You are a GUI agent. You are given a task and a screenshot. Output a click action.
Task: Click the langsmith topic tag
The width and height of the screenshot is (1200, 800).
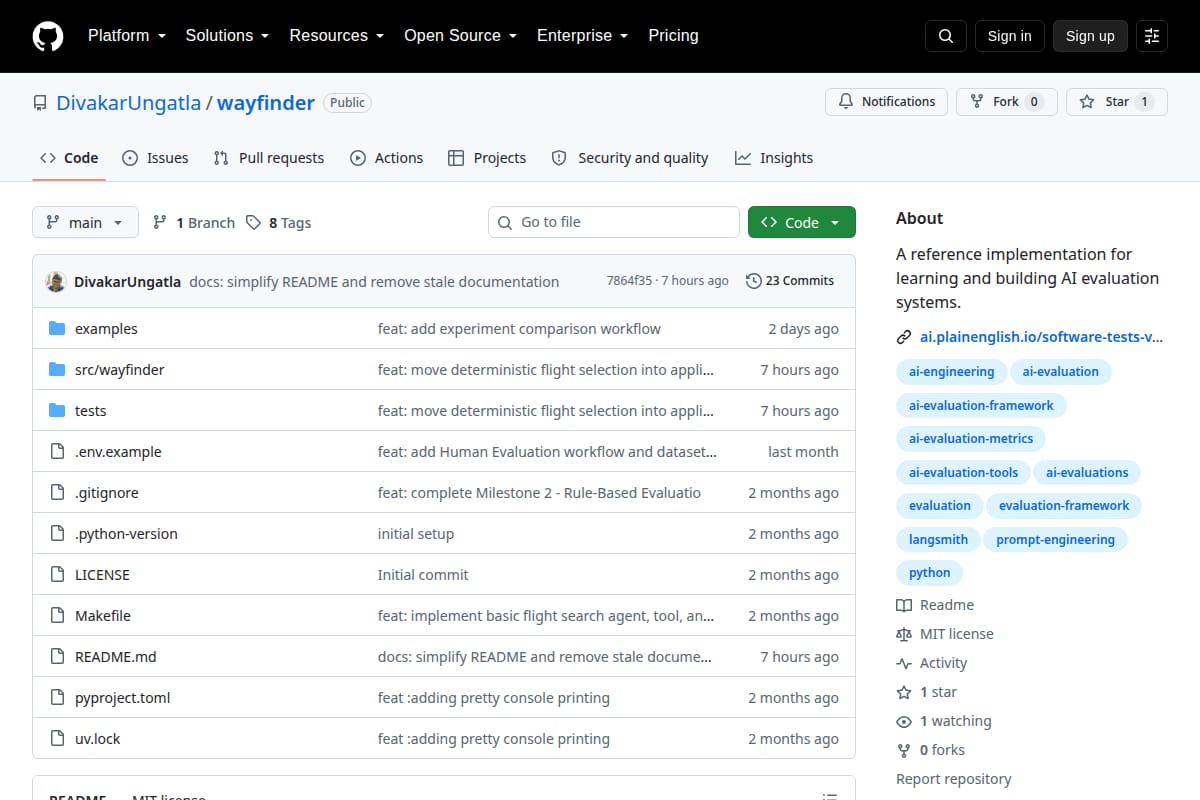tap(938, 540)
